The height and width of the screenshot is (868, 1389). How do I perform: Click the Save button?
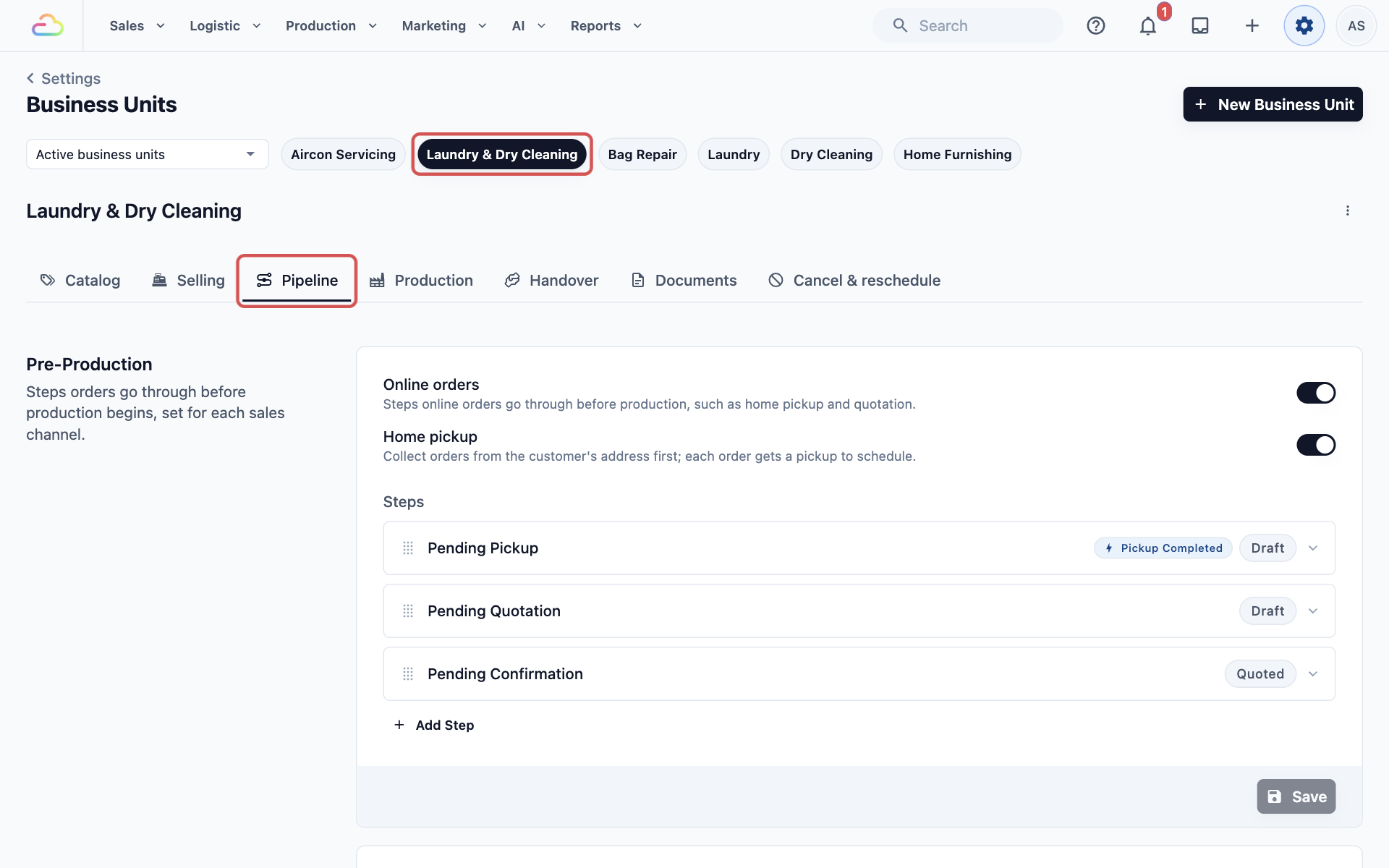1296,796
